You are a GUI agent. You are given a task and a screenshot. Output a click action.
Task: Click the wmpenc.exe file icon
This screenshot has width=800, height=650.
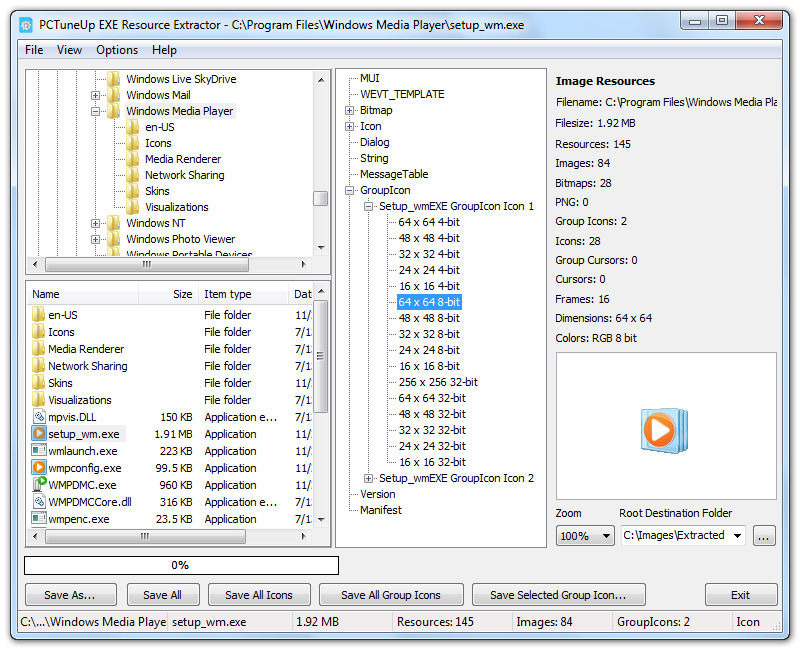pyautogui.click(x=39, y=518)
